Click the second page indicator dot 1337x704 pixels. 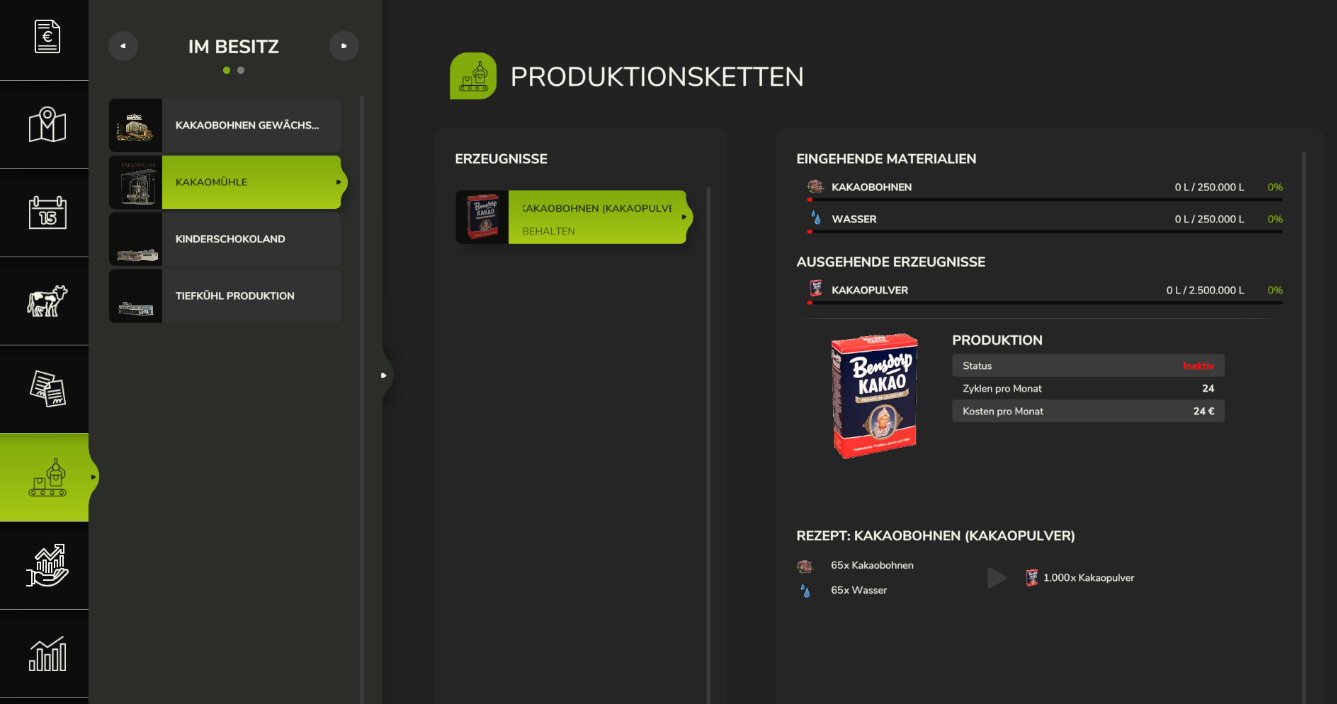point(241,70)
